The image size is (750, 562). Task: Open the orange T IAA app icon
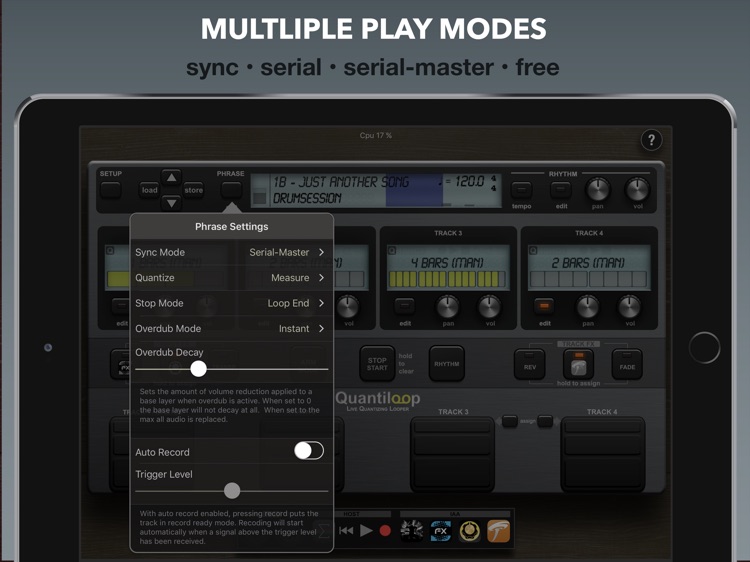pyautogui.click(x=498, y=531)
